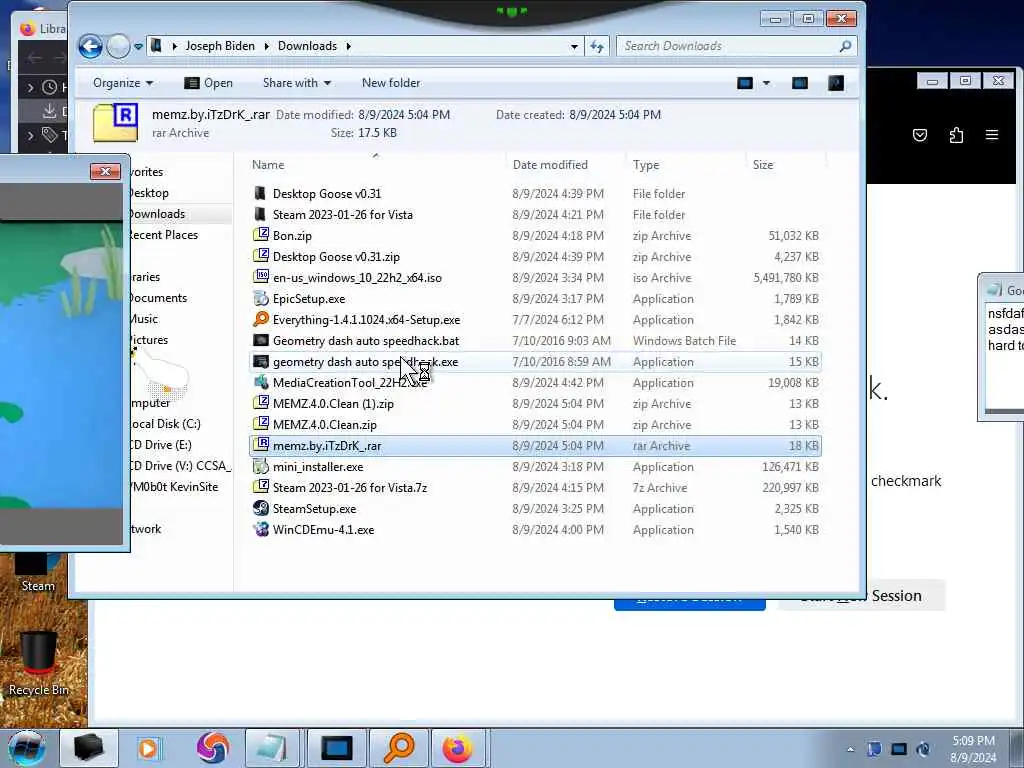Select the EpicSetup.exe icon

point(261,298)
